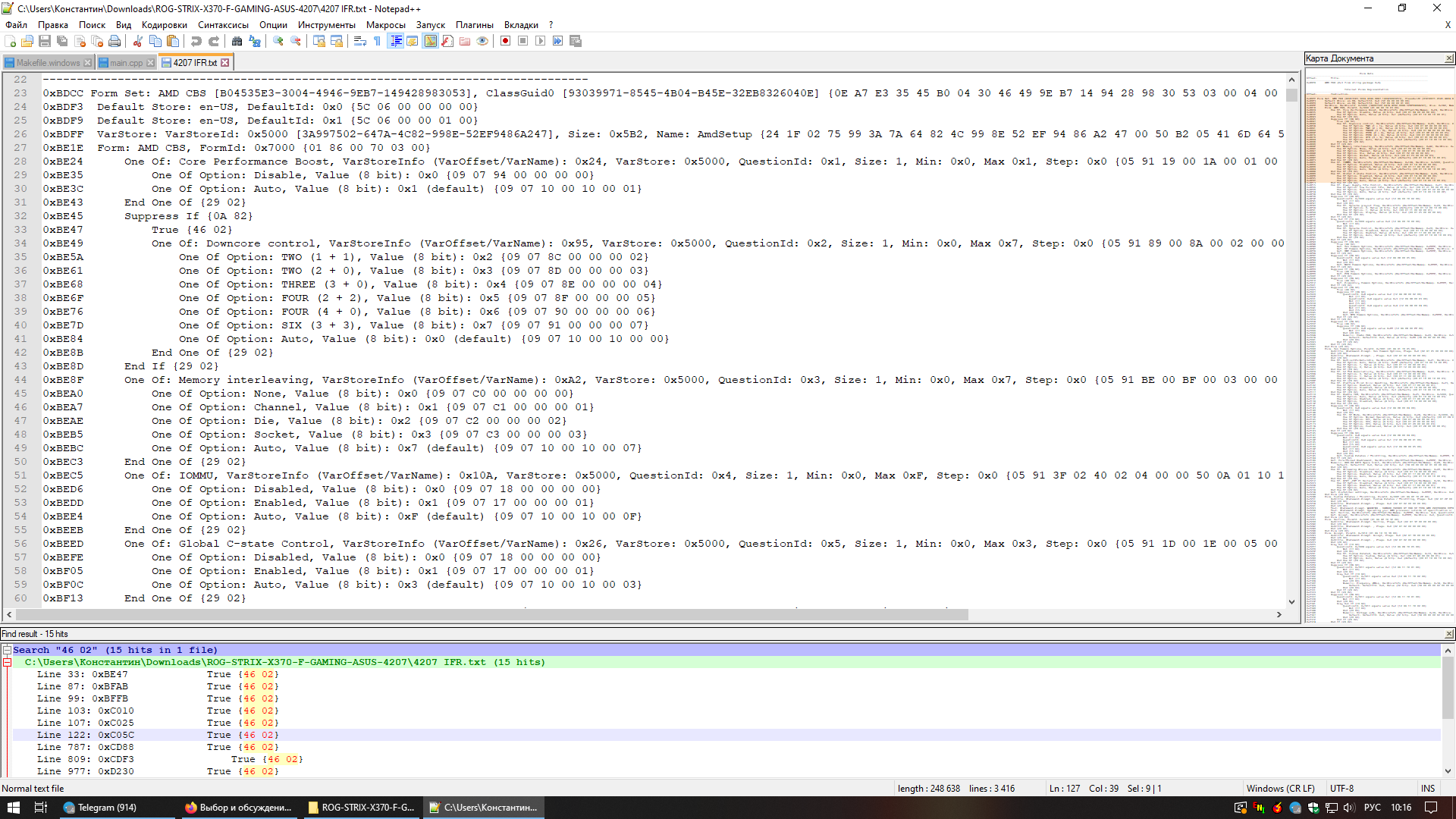The height and width of the screenshot is (819, 1456).
Task: Open the Плагины menu
Action: click(x=474, y=25)
